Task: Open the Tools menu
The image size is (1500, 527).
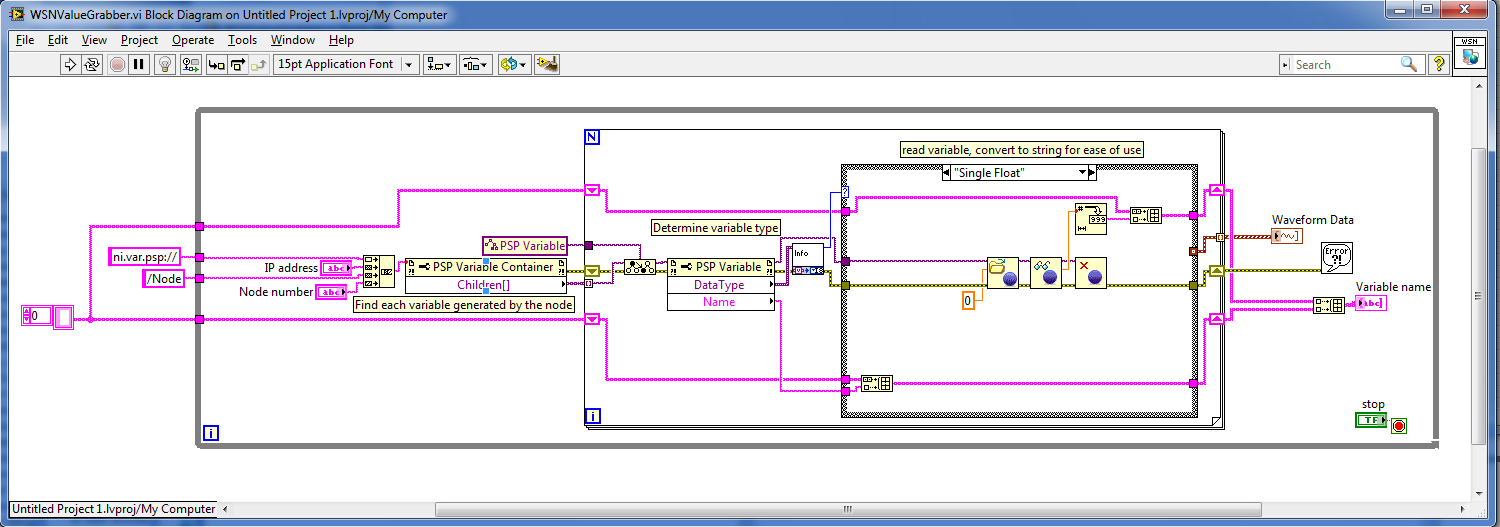Action: [242, 40]
